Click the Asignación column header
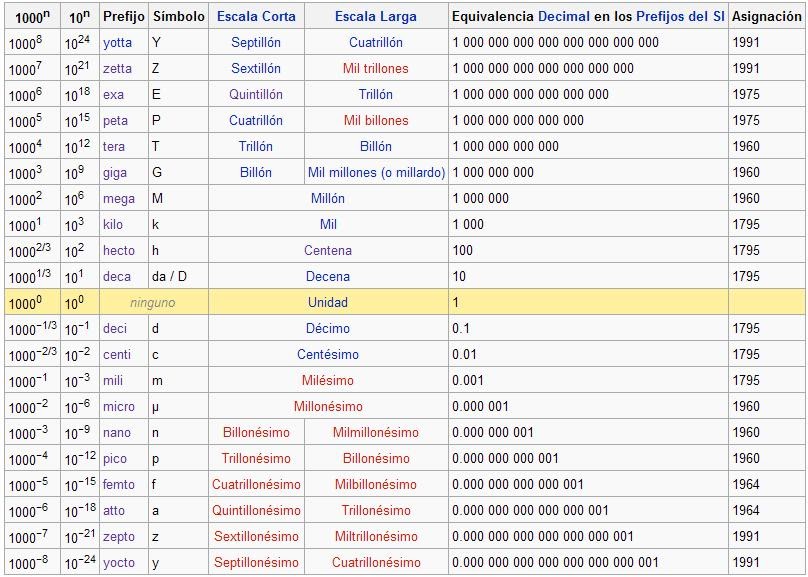The height and width of the screenshot is (577, 808). coord(767,16)
